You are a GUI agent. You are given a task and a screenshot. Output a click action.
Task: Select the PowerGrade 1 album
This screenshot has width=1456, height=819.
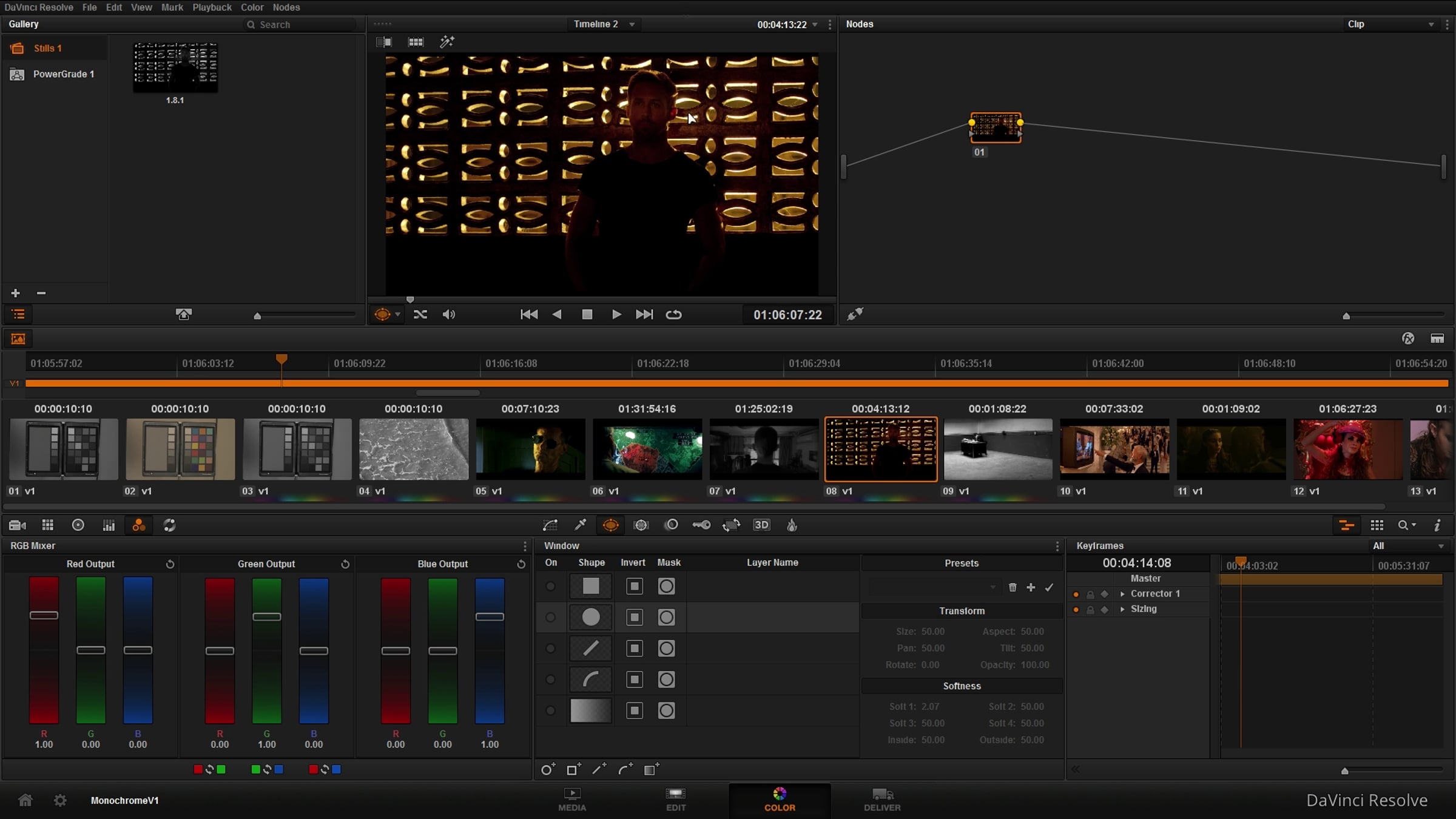pyautogui.click(x=63, y=74)
